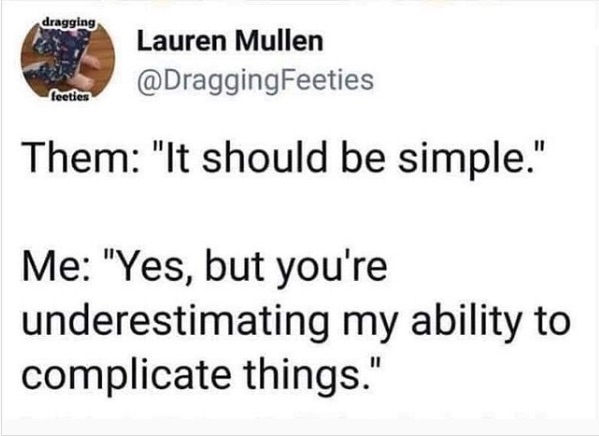Visit the @DraggingFeeties handle link
Image resolution: width=599 pixels, height=436 pixels.
coord(255,80)
